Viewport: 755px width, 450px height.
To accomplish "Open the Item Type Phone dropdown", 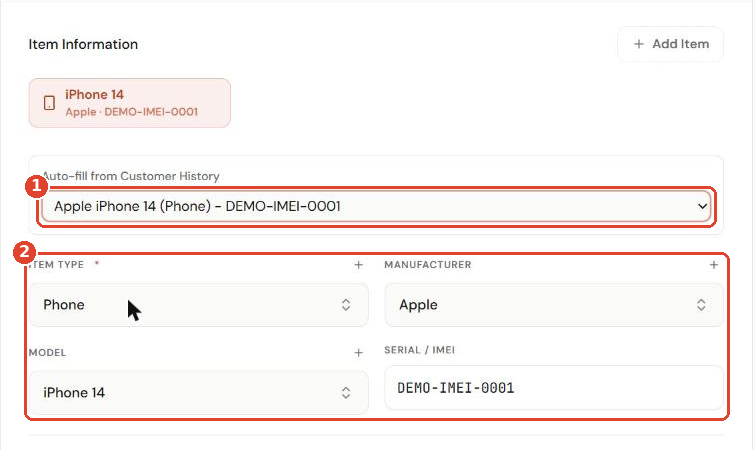I will (x=199, y=305).
